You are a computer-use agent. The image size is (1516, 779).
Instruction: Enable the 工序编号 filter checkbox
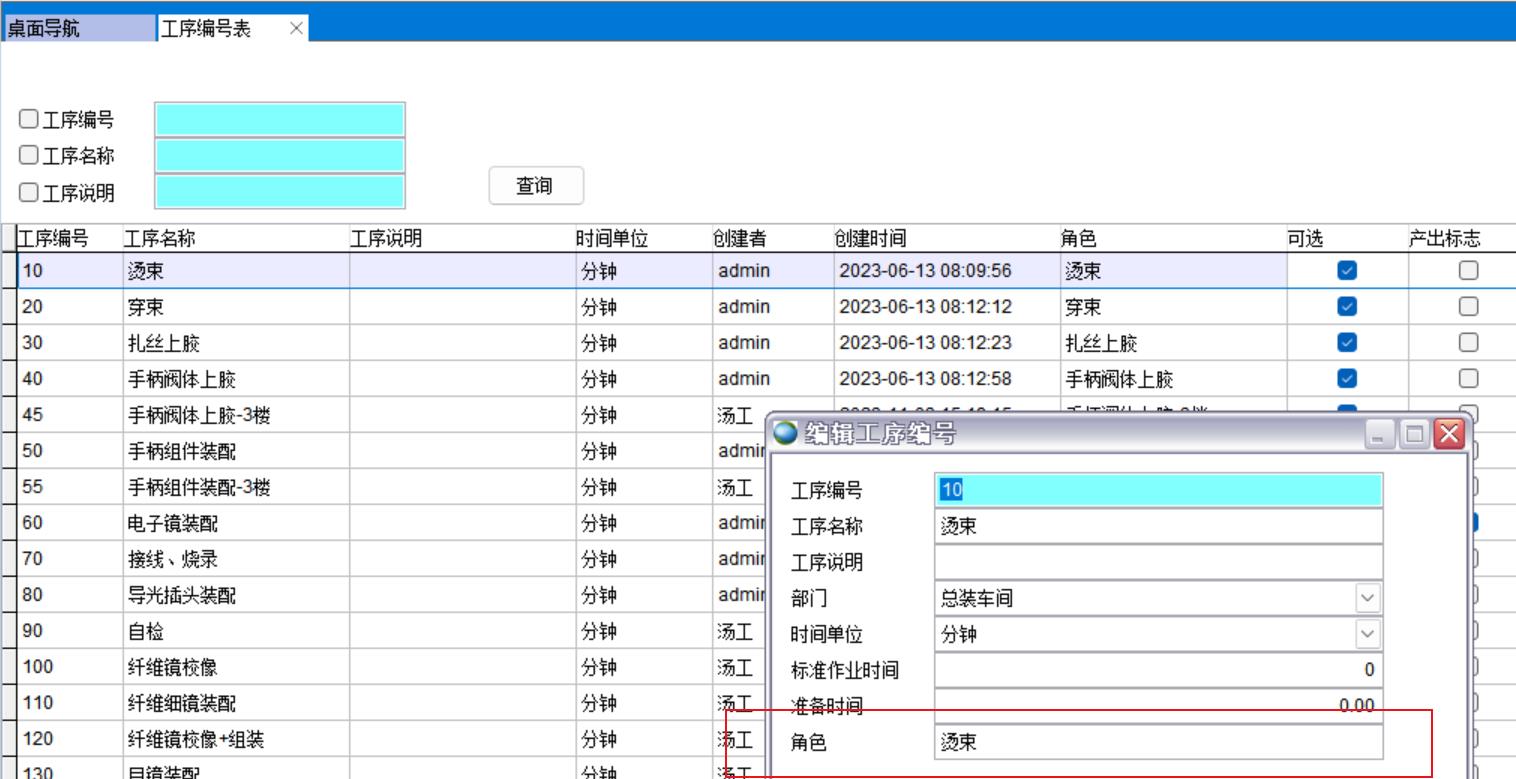pyautogui.click(x=29, y=120)
